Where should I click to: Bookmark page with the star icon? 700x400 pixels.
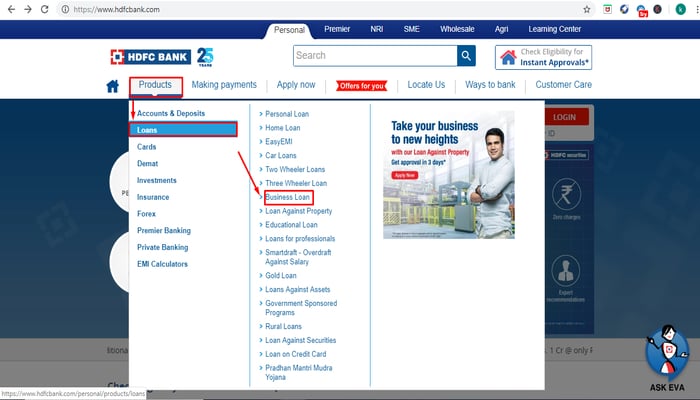586,9
